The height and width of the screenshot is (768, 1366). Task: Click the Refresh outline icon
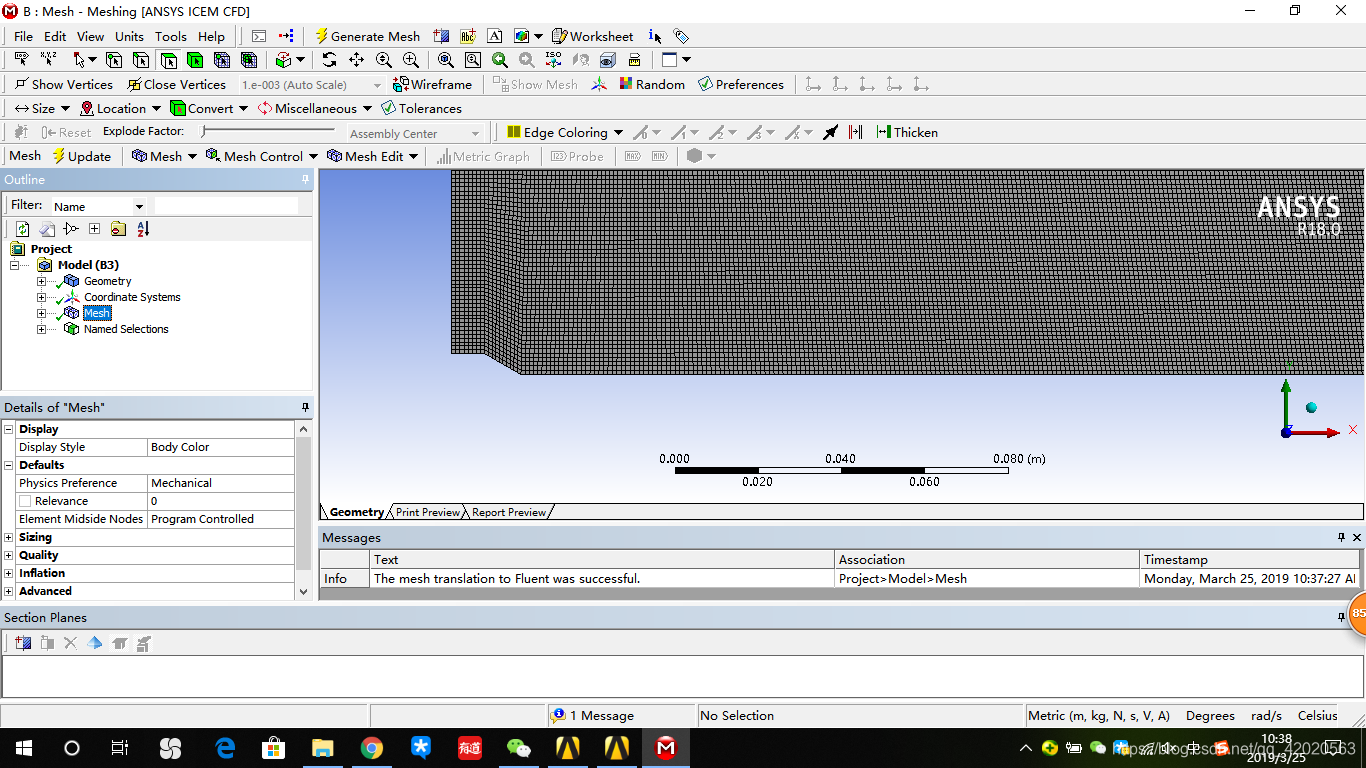pyautogui.click(x=23, y=229)
